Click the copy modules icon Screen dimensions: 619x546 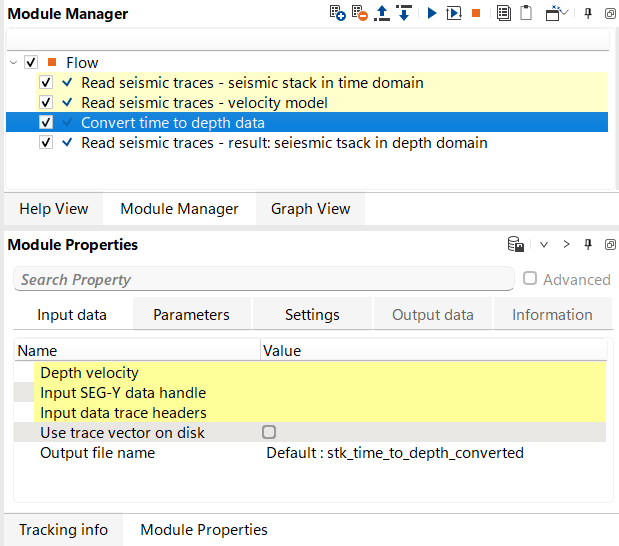pos(503,14)
